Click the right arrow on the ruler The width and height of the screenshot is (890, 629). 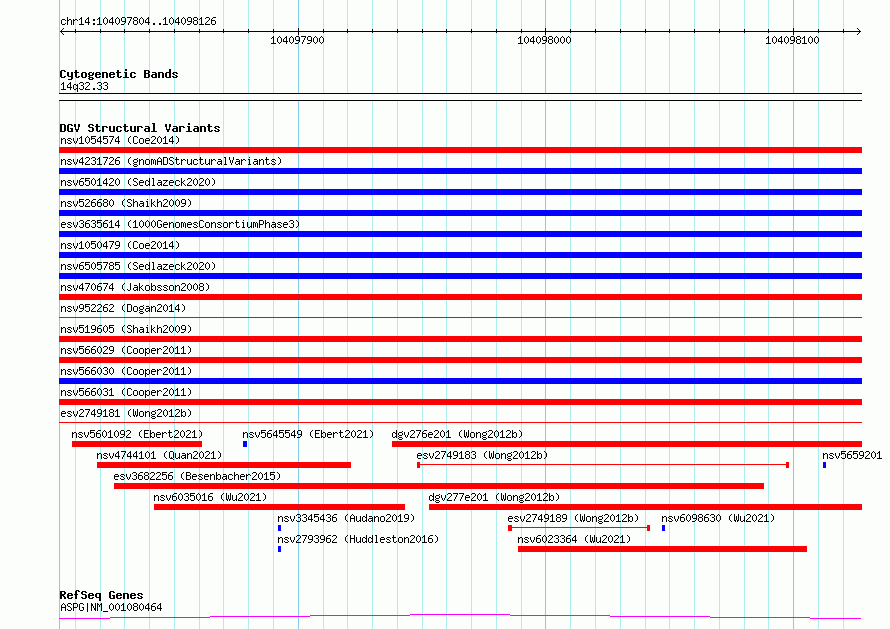point(858,32)
